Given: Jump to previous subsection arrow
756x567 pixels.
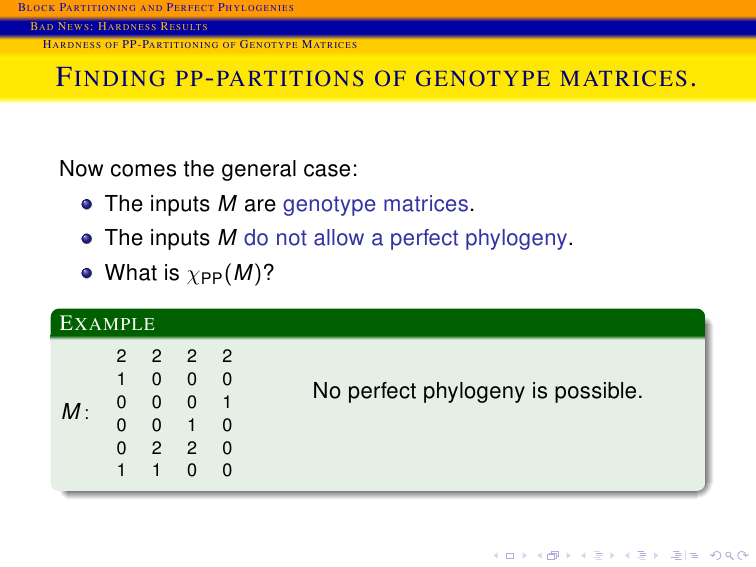Looking at the screenshot, I should (x=583, y=556).
